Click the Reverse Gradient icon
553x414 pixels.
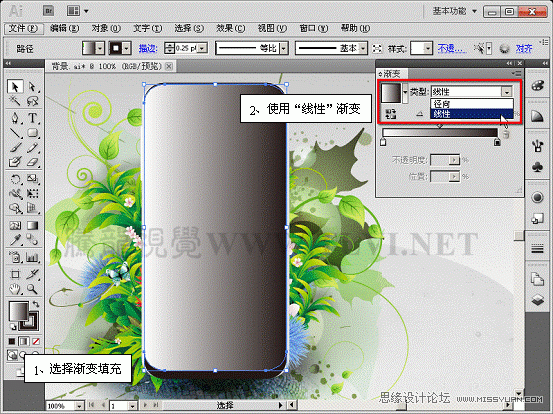point(390,114)
